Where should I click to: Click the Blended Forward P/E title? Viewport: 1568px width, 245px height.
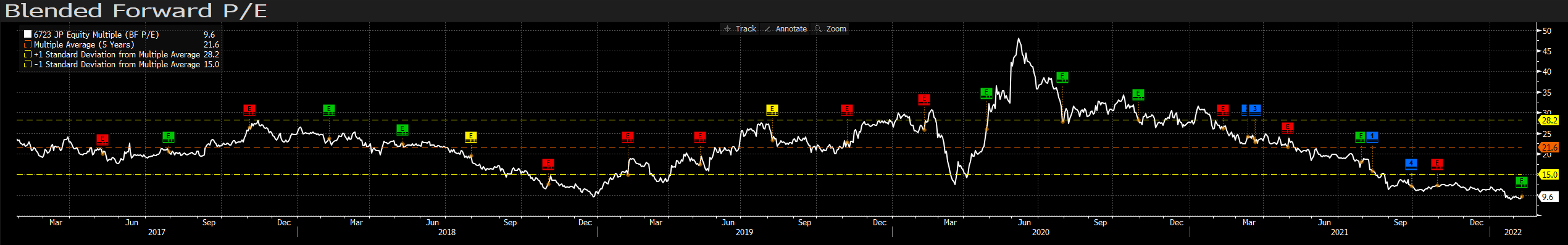pyautogui.click(x=136, y=10)
